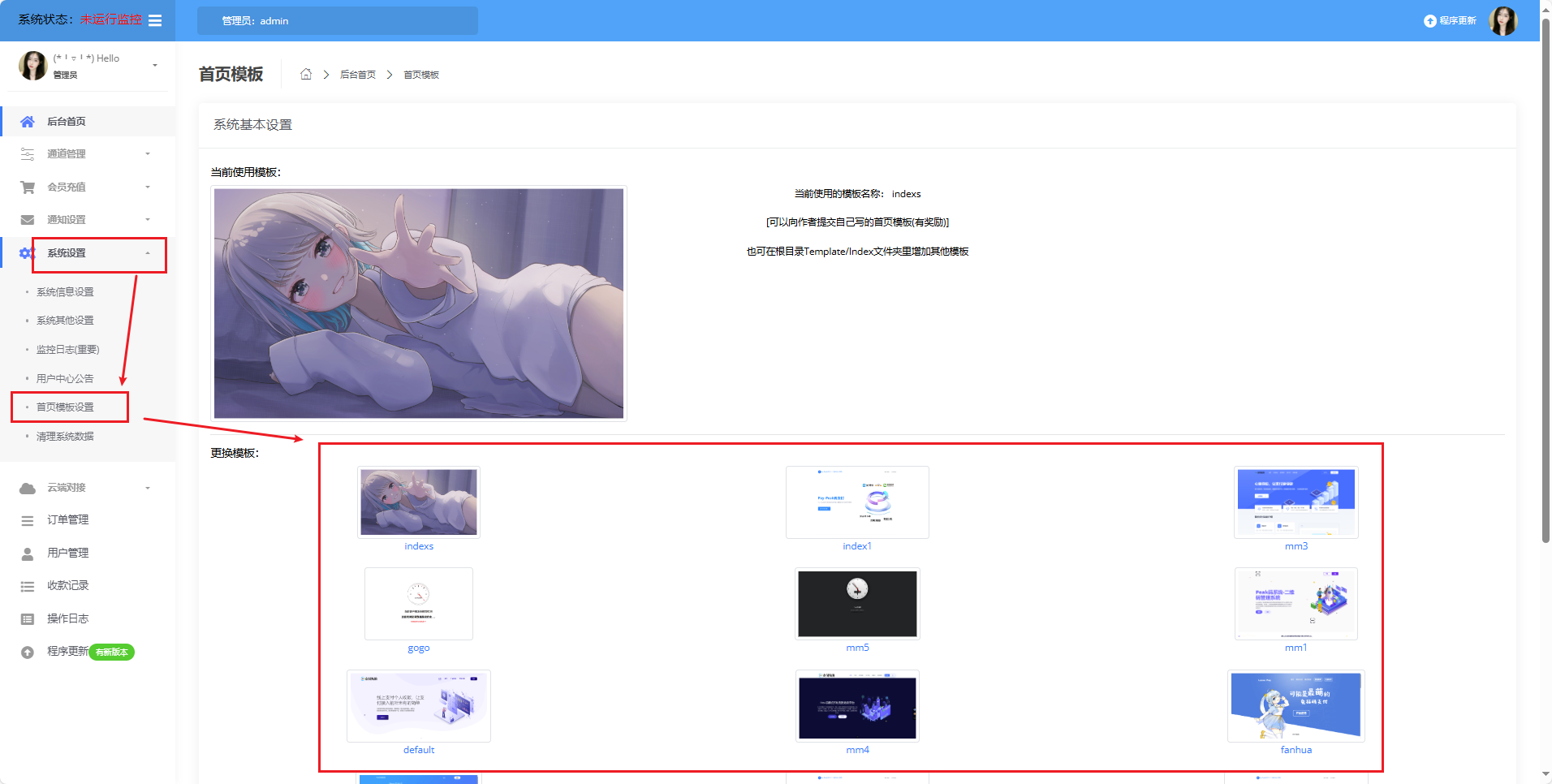Open 系统信息设置 submenu item
This screenshot has width=1552, height=784.
(x=65, y=292)
